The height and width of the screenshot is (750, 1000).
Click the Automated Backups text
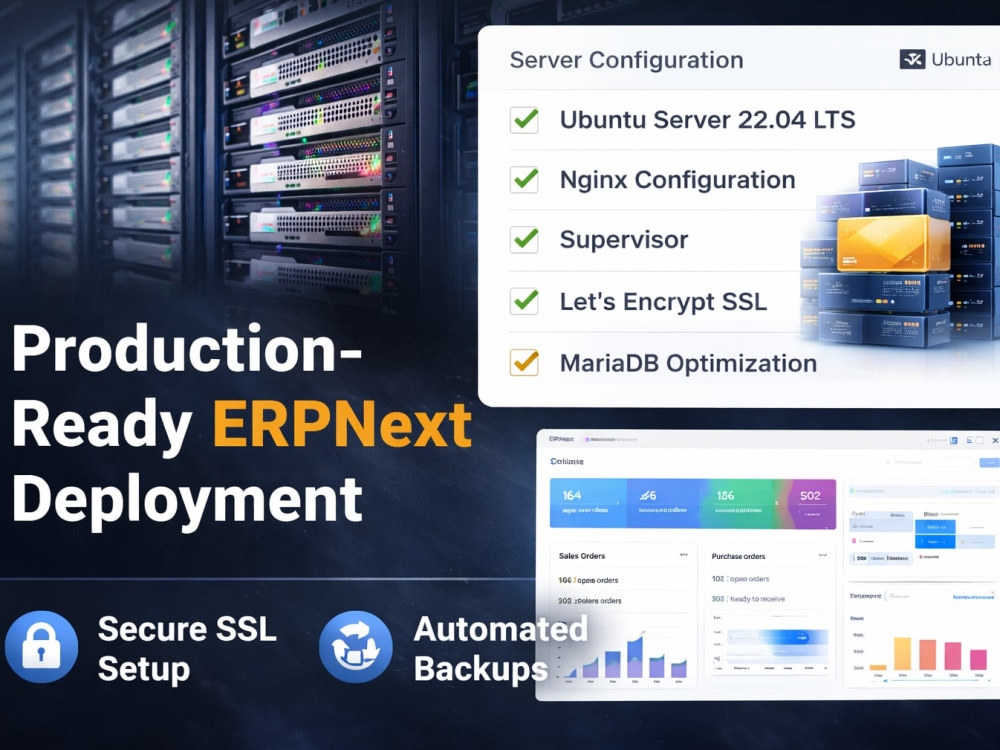[x=501, y=649]
